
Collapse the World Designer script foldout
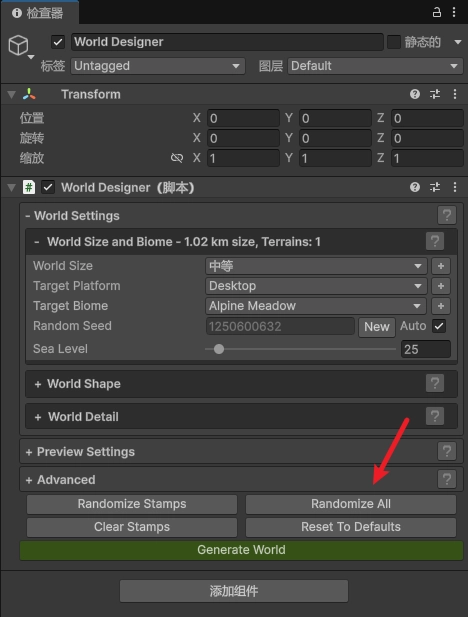[x=11, y=188]
